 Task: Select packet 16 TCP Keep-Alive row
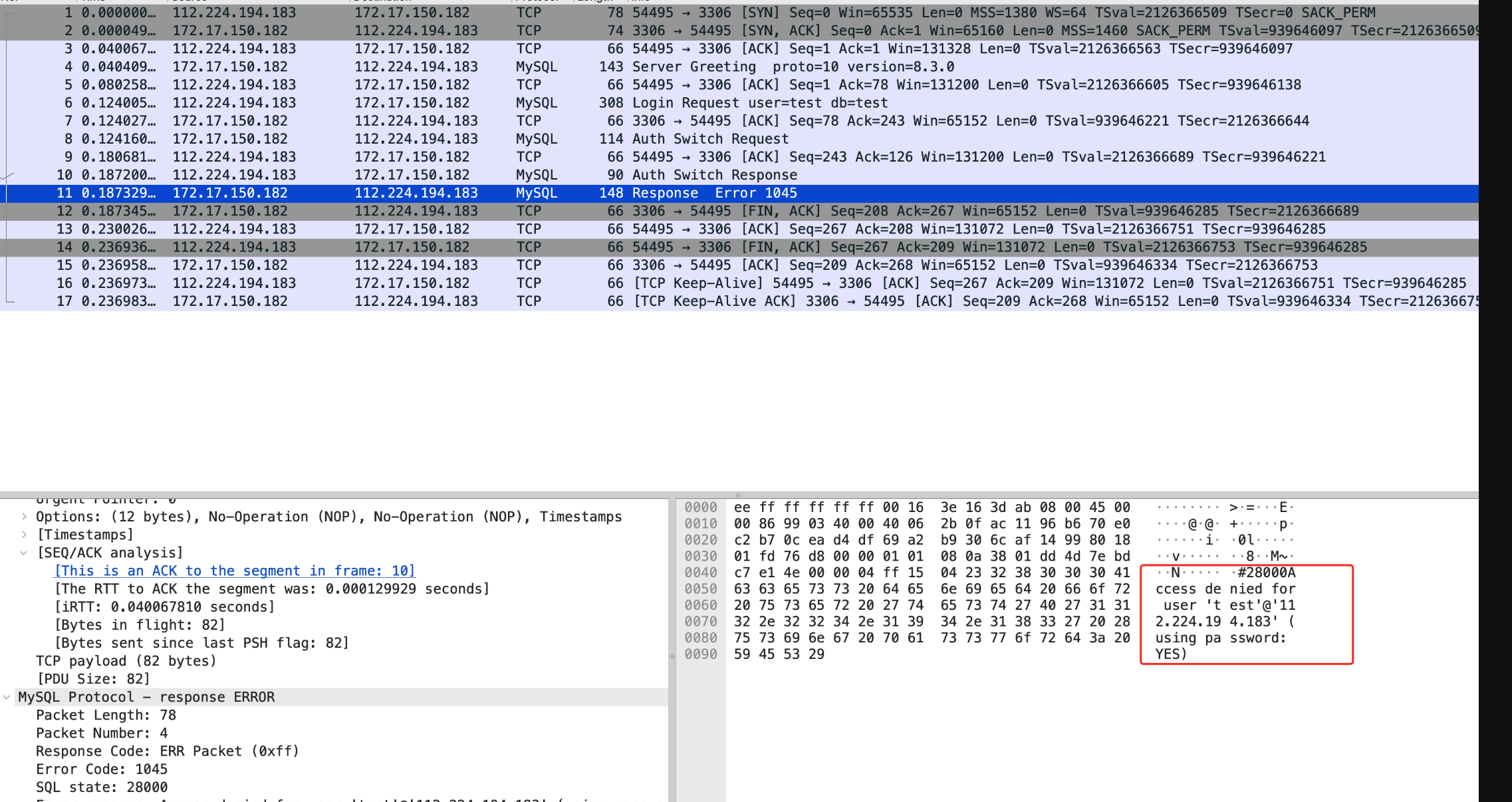(x=739, y=283)
